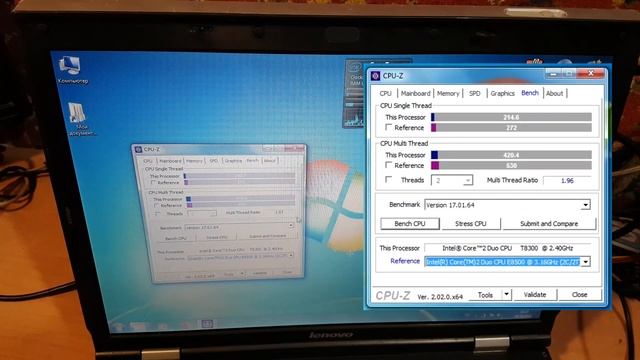Click the CPU-Z title bar icon in front window
Screen dimensions: 640x360
tap(376, 76)
